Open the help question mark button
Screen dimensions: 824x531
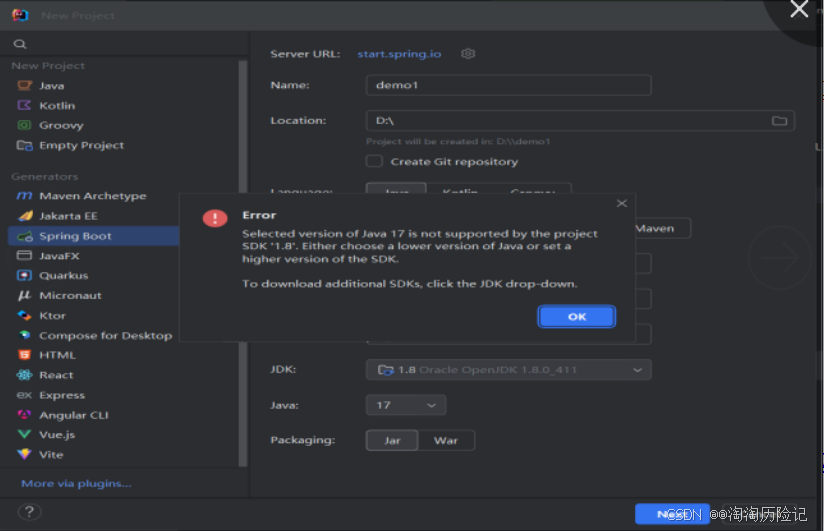[x=29, y=512]
